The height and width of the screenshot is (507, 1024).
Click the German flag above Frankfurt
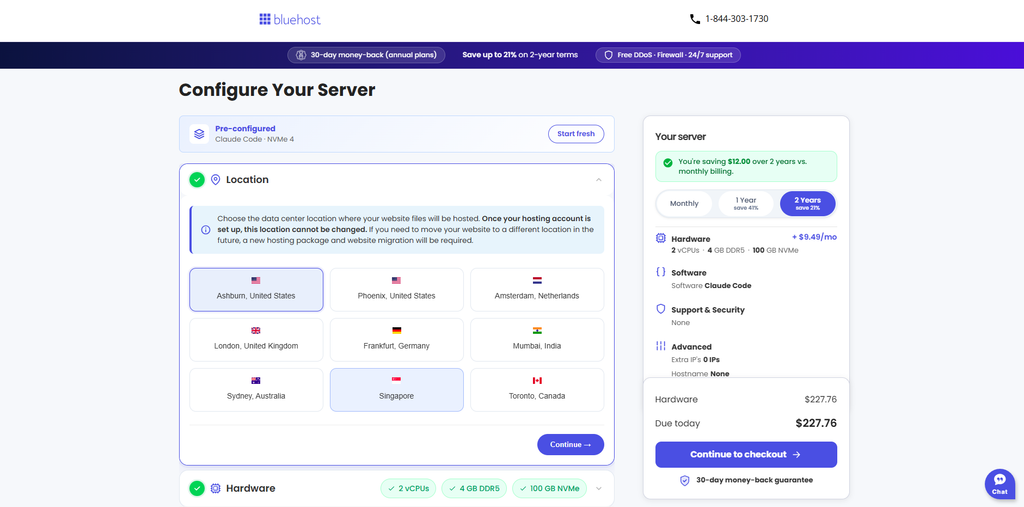tap(396, 331)
